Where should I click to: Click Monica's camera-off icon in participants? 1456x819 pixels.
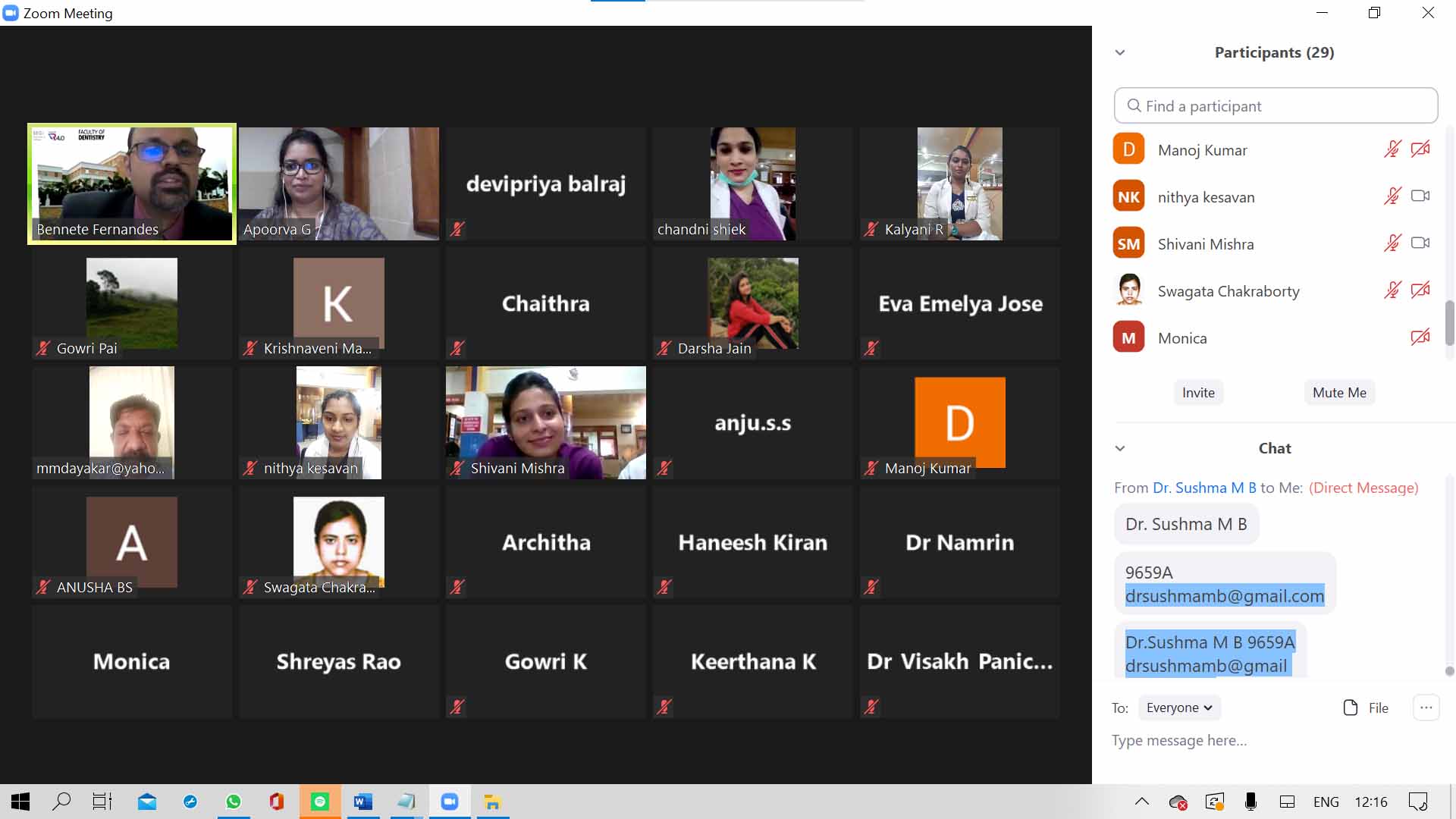pos(1420,337)
